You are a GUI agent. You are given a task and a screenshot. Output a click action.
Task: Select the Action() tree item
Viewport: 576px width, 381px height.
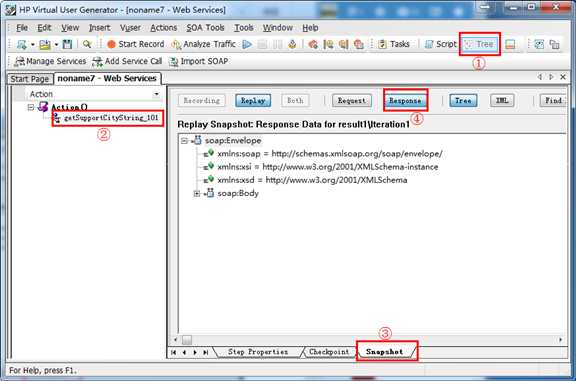pos(69,107)
